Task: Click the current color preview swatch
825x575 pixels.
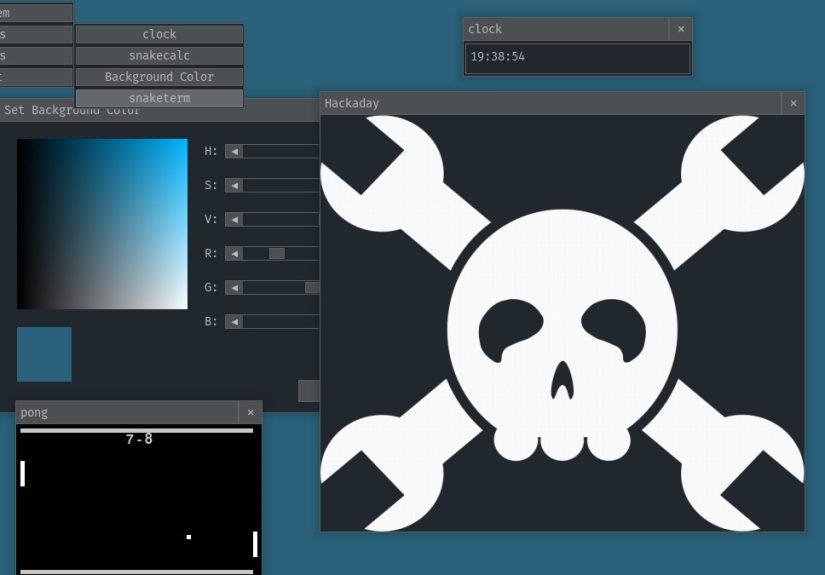Action: (x=44, y=354)
